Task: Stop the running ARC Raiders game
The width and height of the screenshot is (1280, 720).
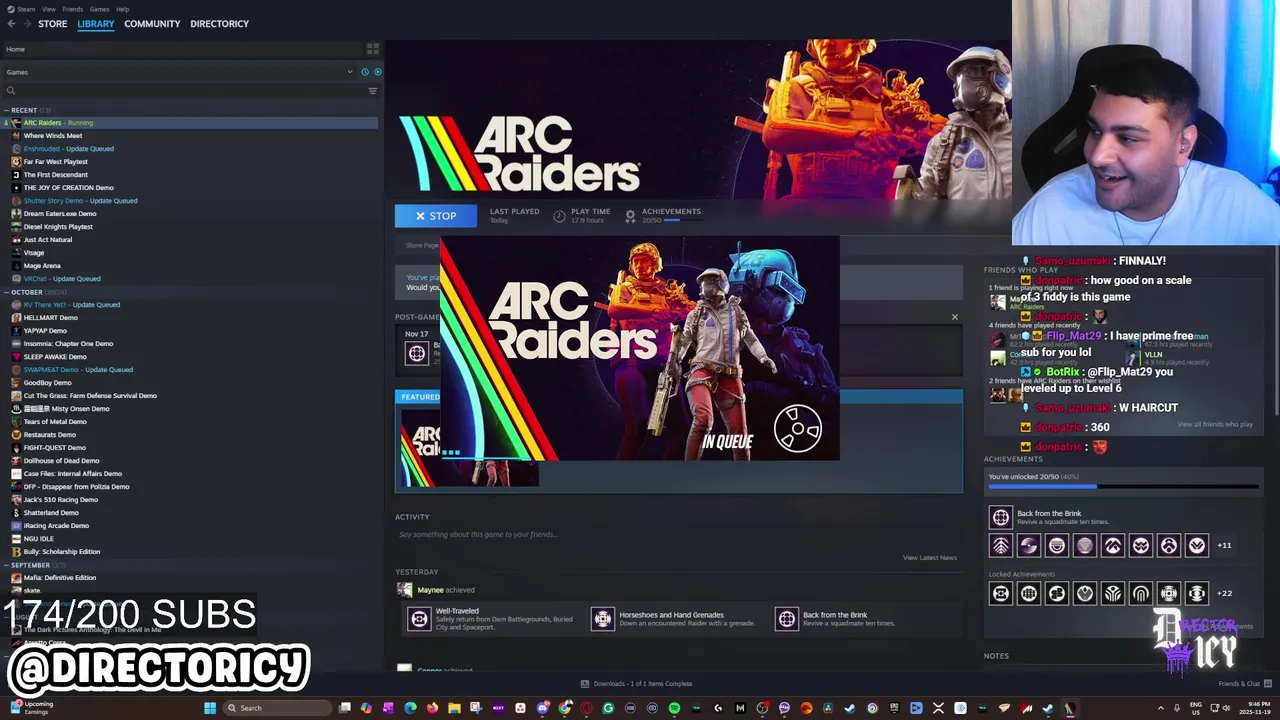Action: [435, 216]
